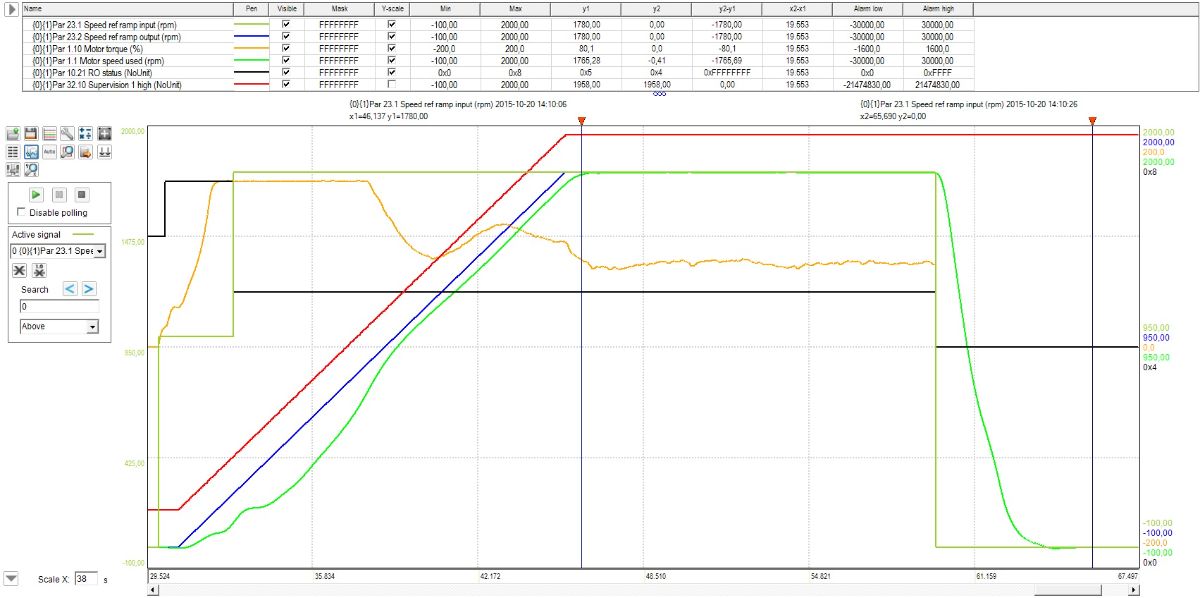Click the Search value input field
Viewport: 1200px width, 598px height.
pos(58,307)
